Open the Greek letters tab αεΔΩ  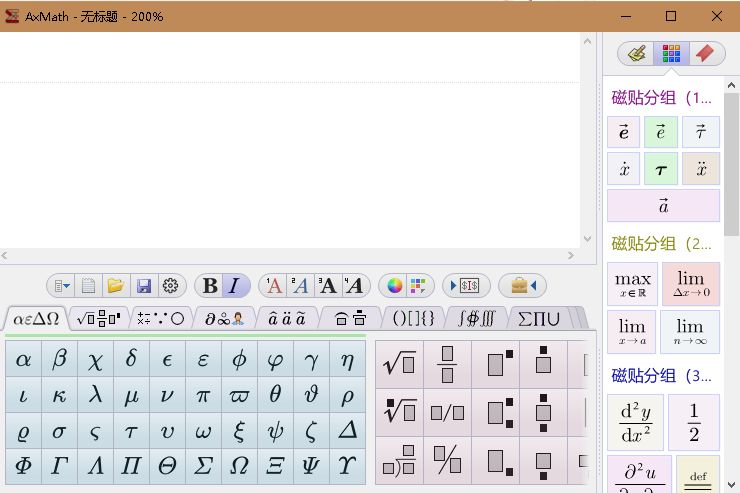point(36,319)
